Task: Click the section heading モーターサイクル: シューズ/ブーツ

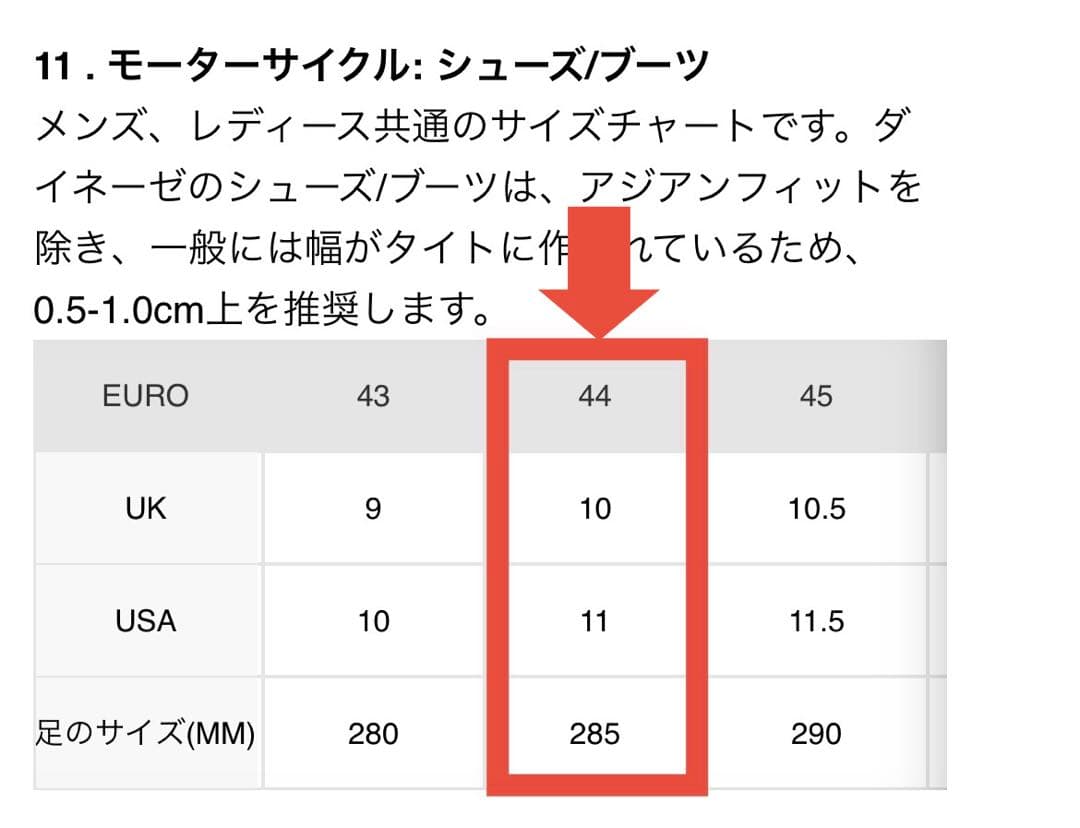Action: [371, 68]
